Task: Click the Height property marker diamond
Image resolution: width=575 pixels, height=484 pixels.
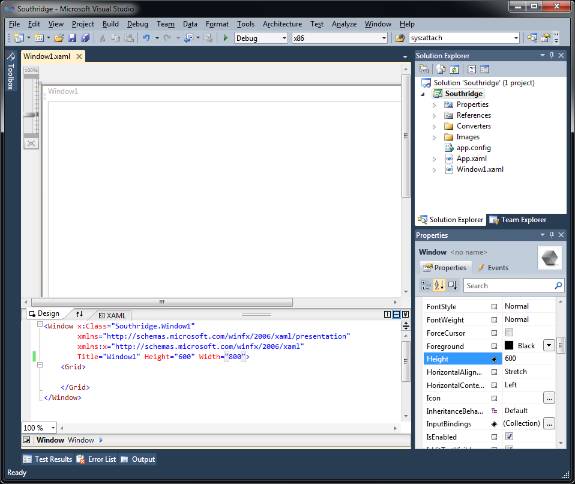Action: (x=494, y=359)
